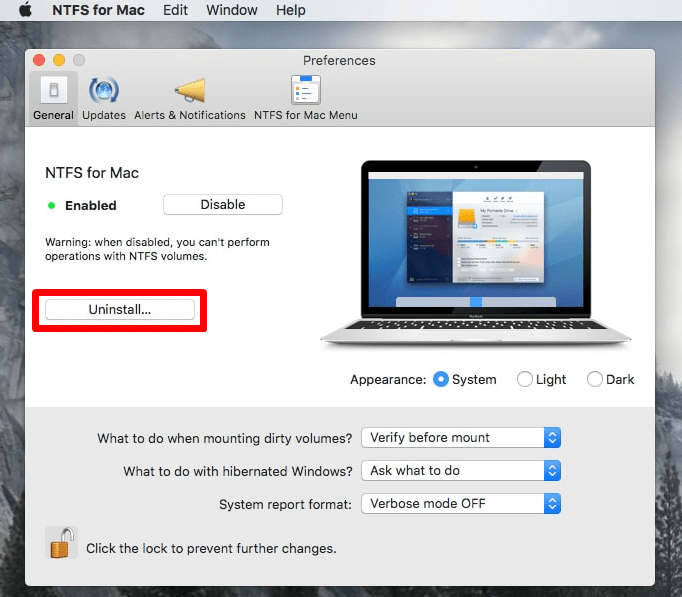Open the System report format dropdown
Screen dimensions: 682x597
pos(461,504)
